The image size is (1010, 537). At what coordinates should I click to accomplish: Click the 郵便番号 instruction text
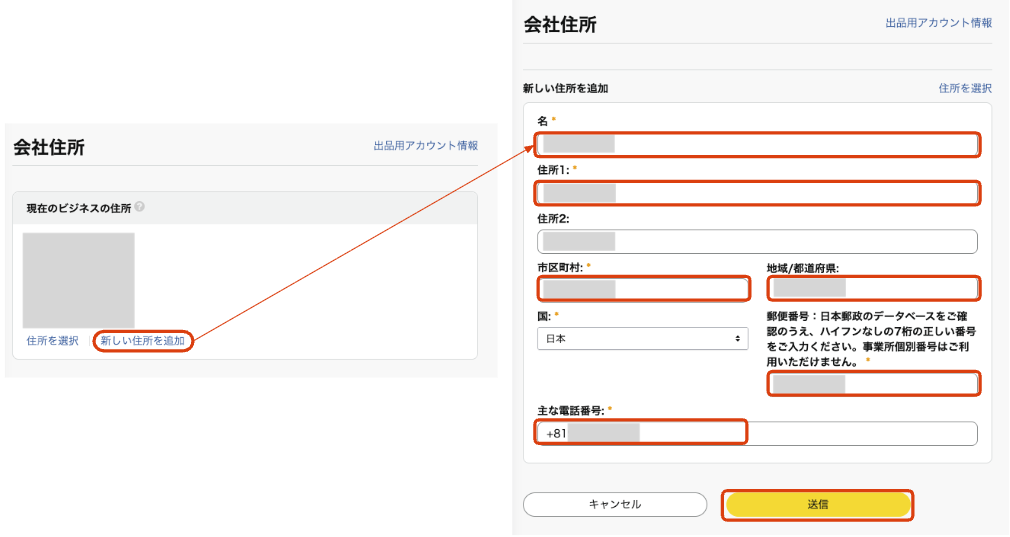coord(872,339)
